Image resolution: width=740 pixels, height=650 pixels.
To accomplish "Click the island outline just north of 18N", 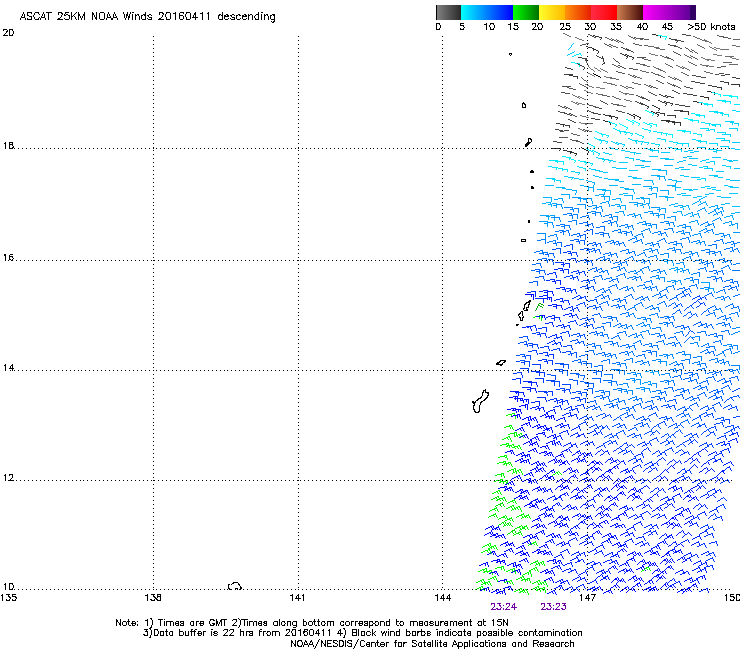I will (529, 142).
